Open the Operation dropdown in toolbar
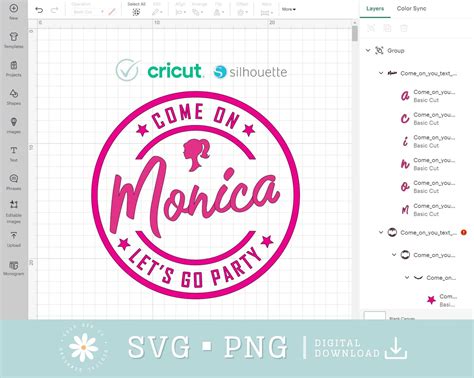This screenshot has height=378, width=474. (88, 12)
